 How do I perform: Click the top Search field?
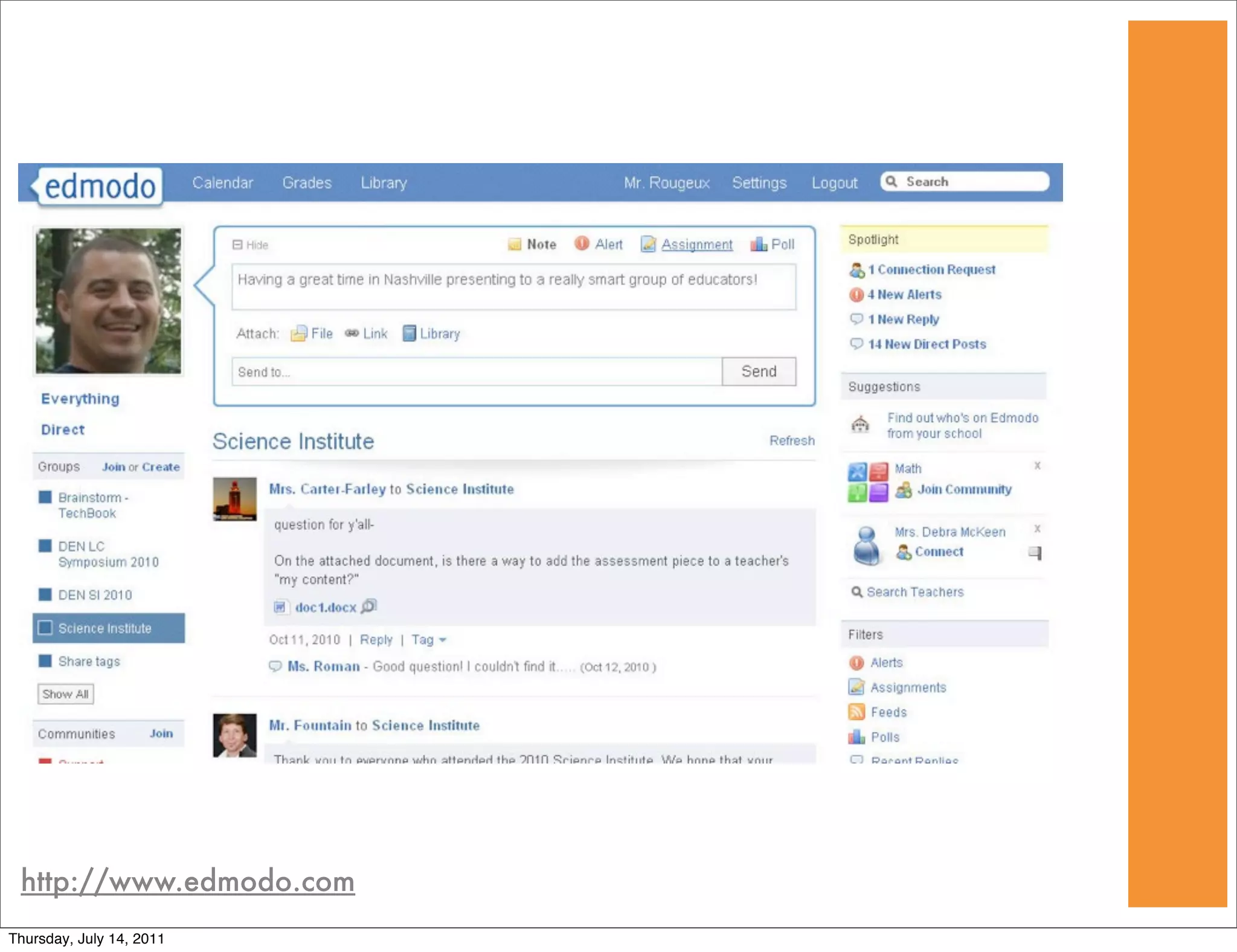[x=965, y=181]
